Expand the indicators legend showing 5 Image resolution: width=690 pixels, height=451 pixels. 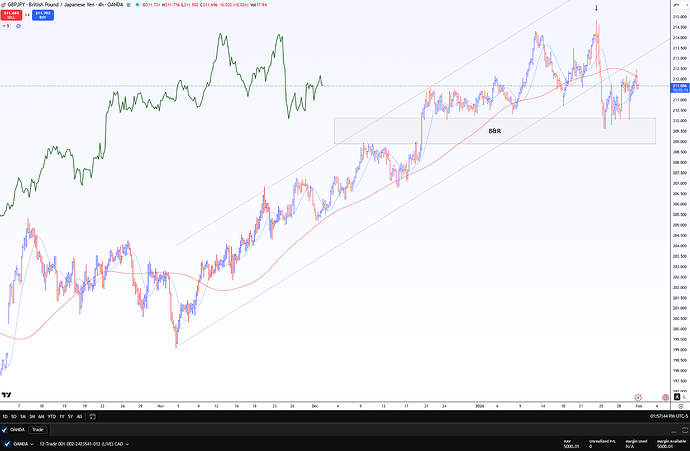coord(5,26)
